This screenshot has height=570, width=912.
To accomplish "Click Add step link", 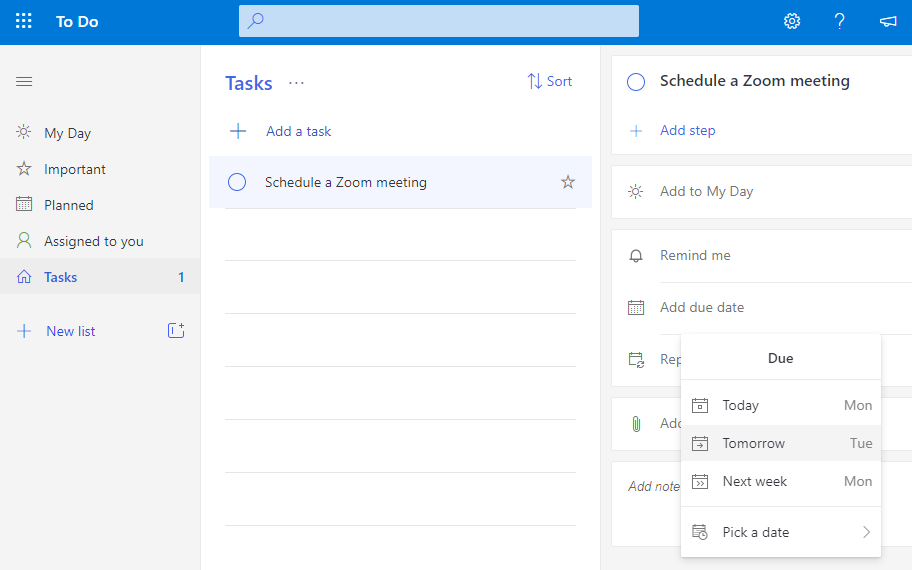I will (x=687, y=130).
